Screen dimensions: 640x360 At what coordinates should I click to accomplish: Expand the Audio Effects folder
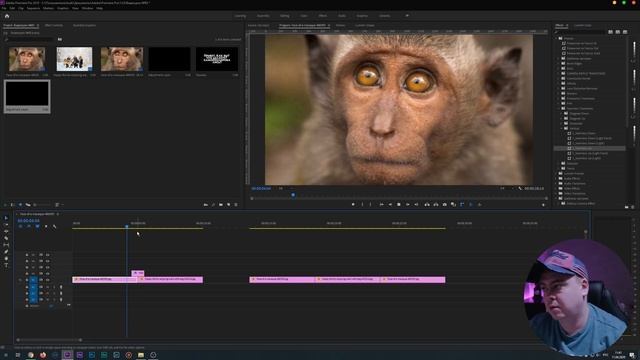click(x=556, y=178)
